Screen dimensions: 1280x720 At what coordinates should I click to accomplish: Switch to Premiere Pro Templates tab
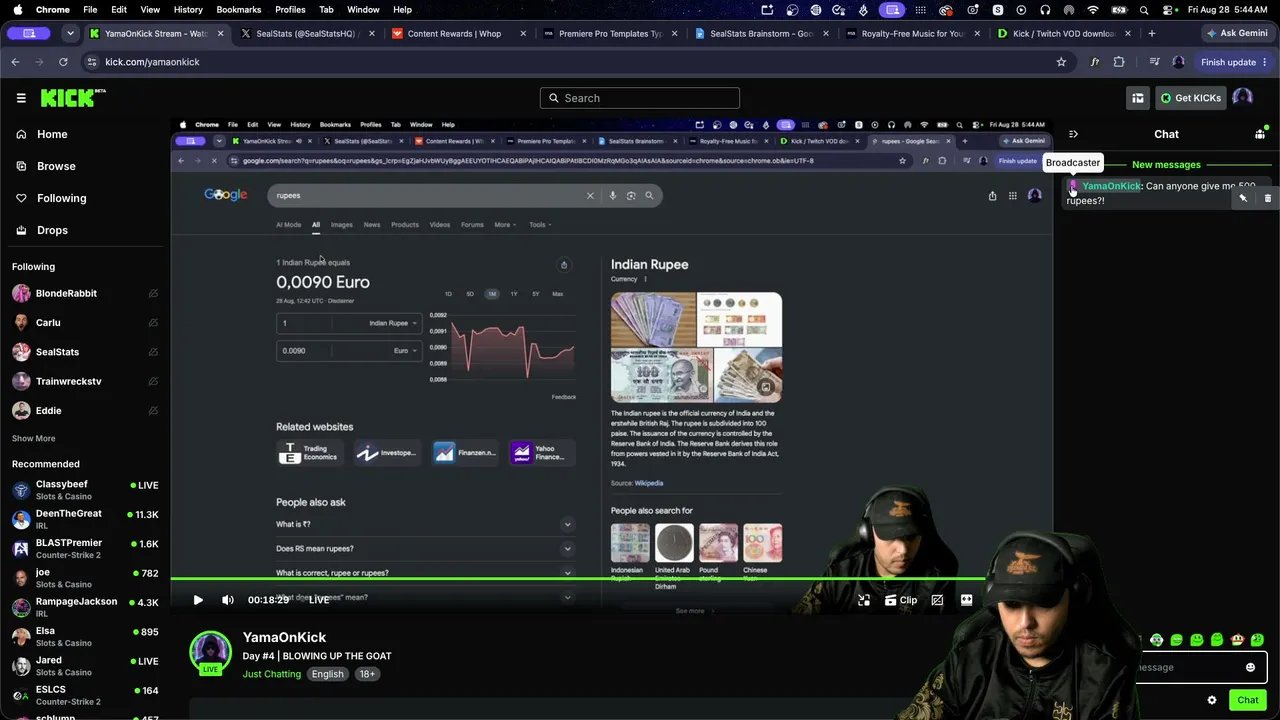[608, 33]
